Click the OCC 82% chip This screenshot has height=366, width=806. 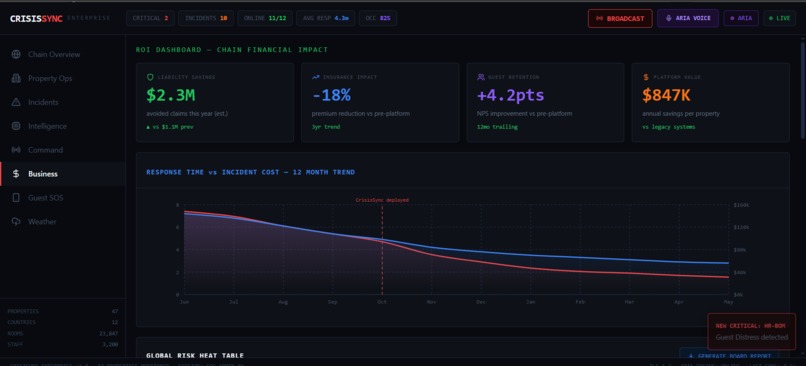[x=378, y=19]
